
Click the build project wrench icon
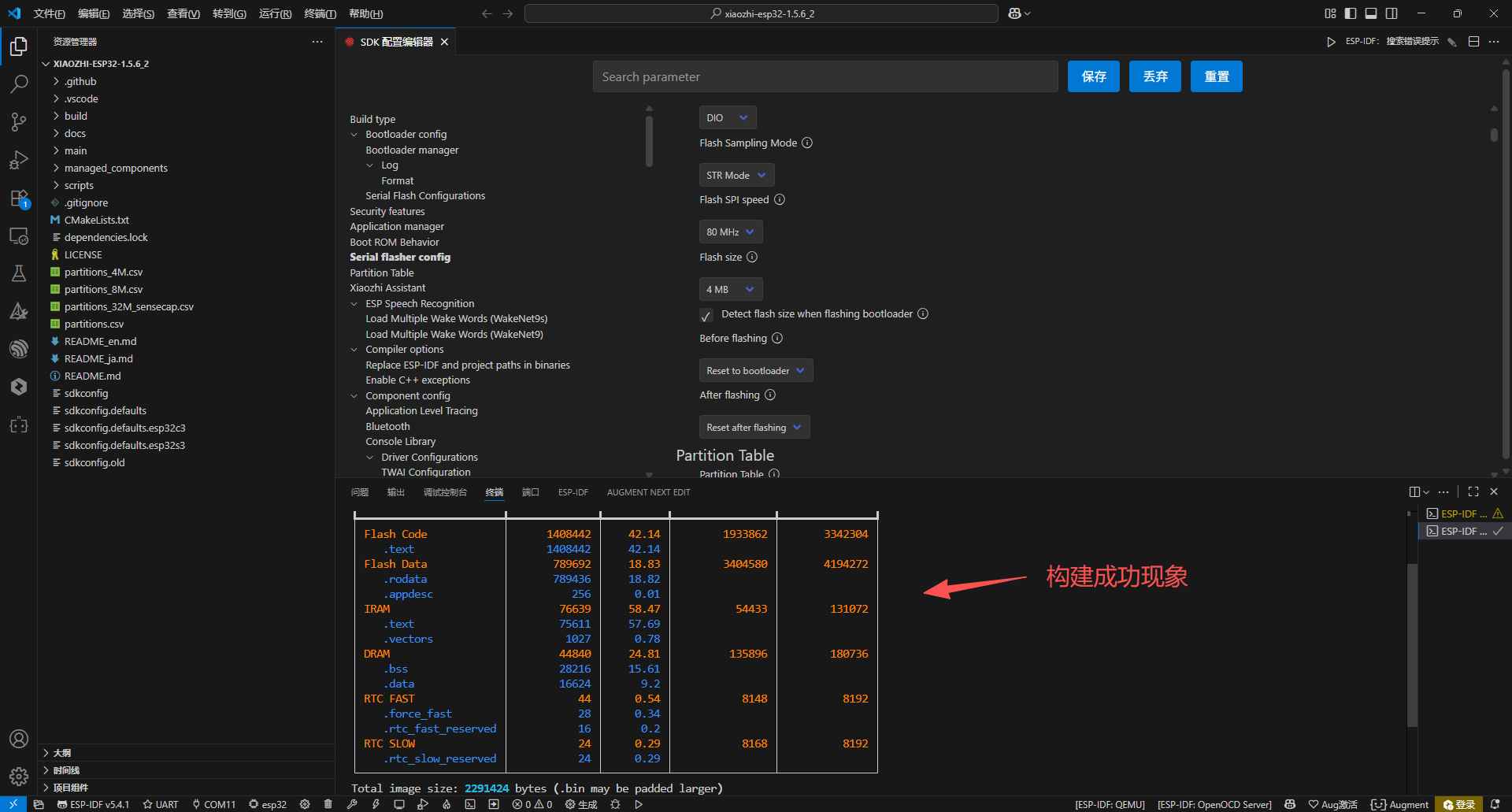(352, 804)
